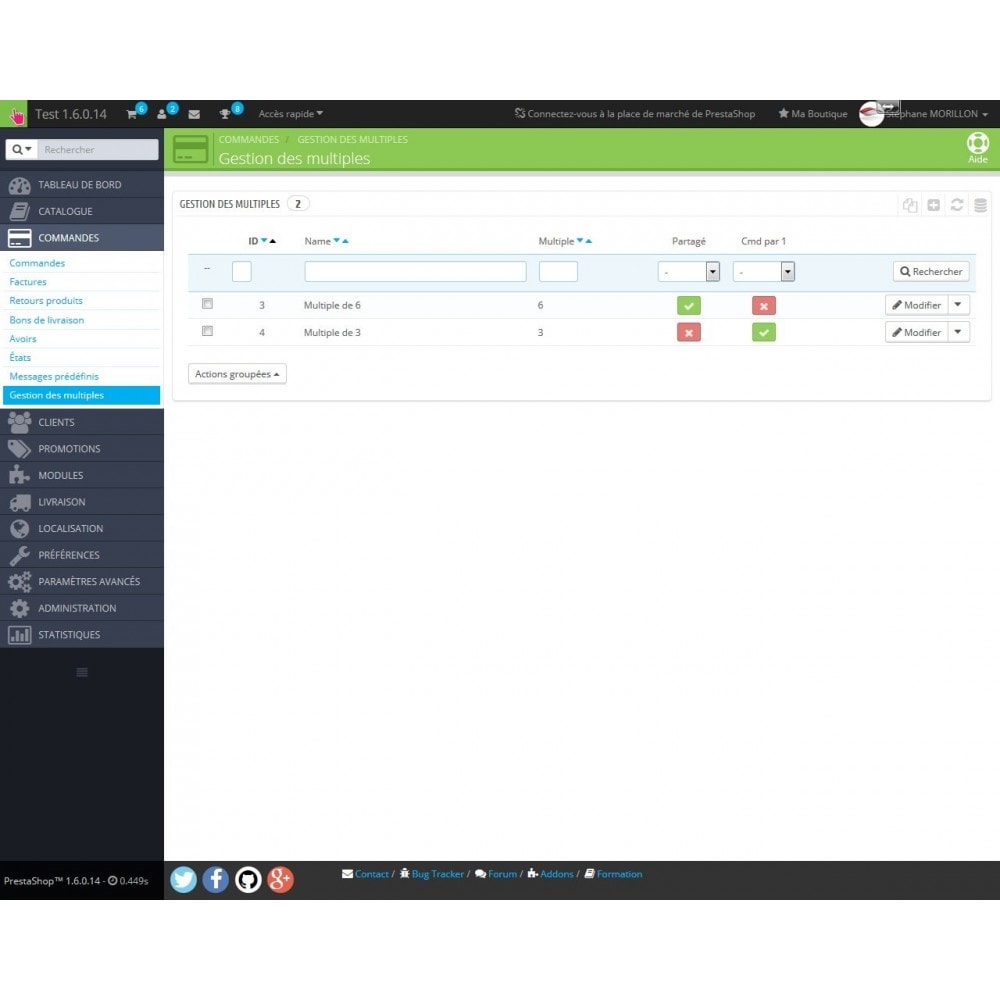Screen dimensions: 1000x1000
Task: Expand Modifier options arrow for Multiple de 3
Action: click(x=959, y=332)
